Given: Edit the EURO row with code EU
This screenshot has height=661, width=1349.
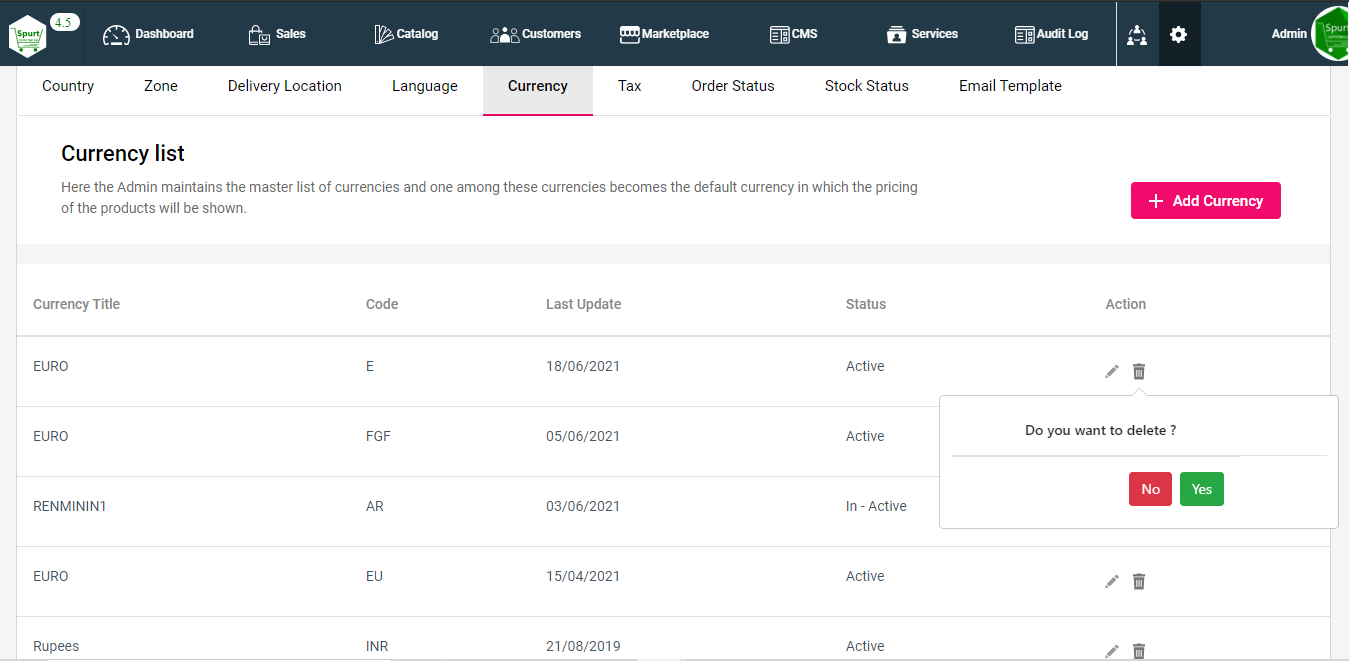Looking at the screenshot, I should pos(1112,581).
